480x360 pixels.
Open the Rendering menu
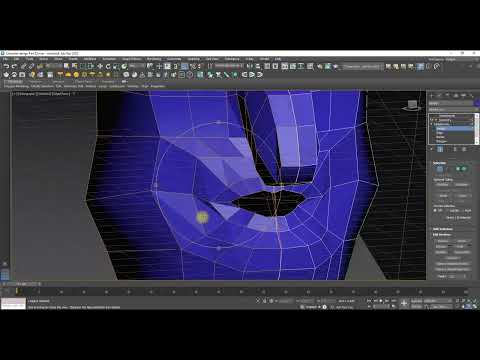tap(154, 59)
